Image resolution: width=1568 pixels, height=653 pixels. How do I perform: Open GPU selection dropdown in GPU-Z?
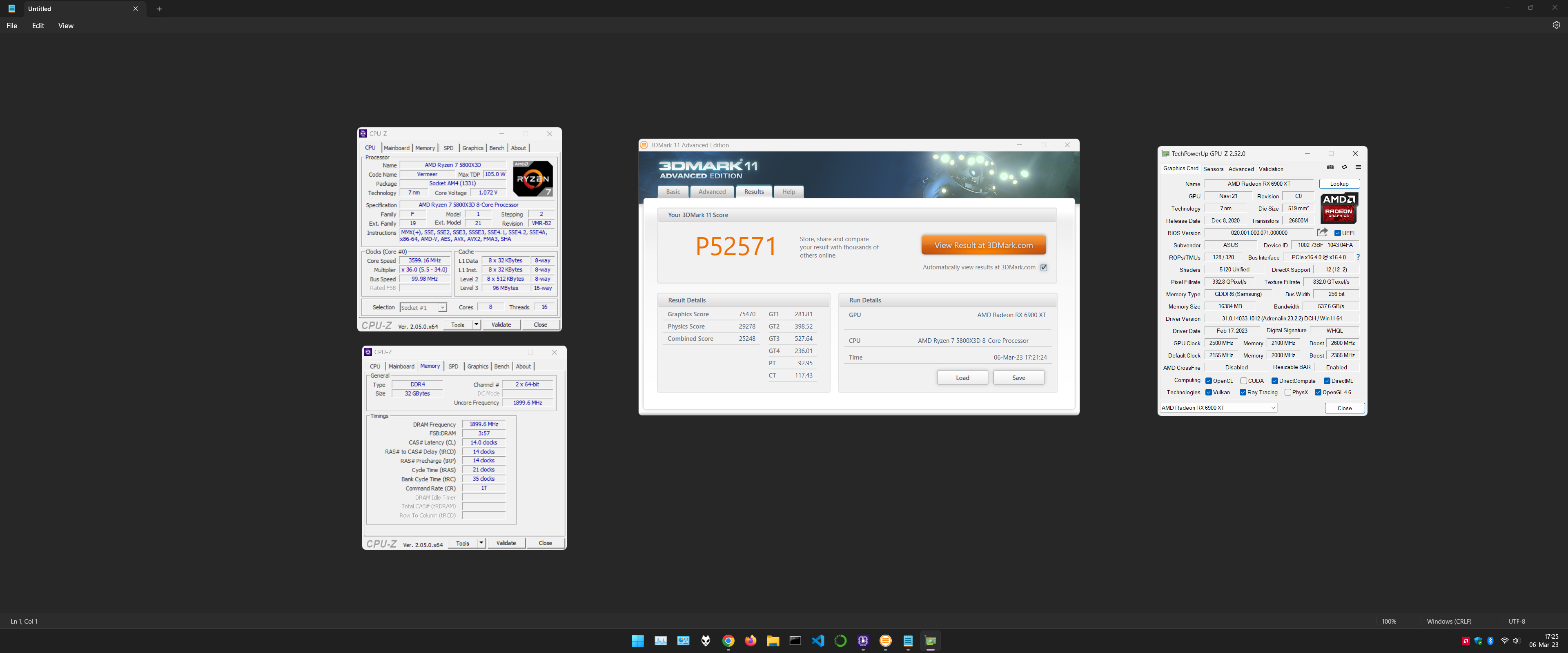(x=1218, y=408)
